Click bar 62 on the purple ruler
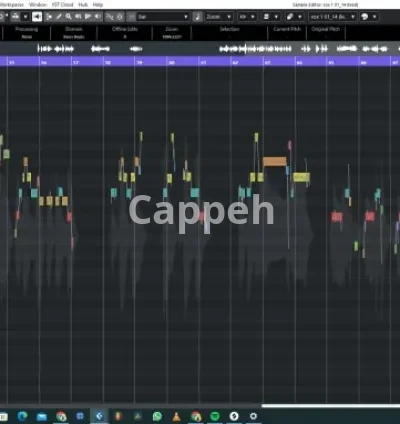This screenshot has height=424, width=400. point(235,62)
